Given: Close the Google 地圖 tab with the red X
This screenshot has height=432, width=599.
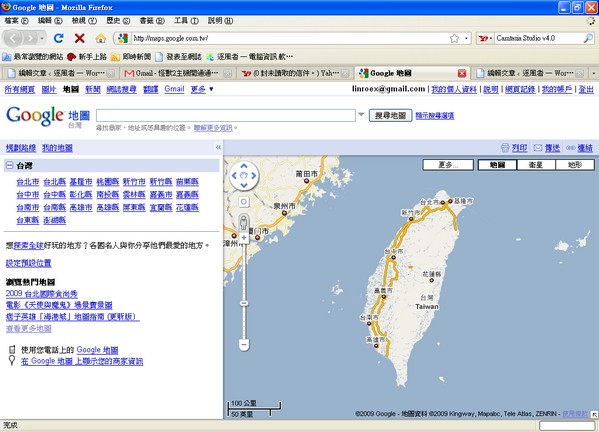Looking at the screenshot, I should click(x=462, y=73).
